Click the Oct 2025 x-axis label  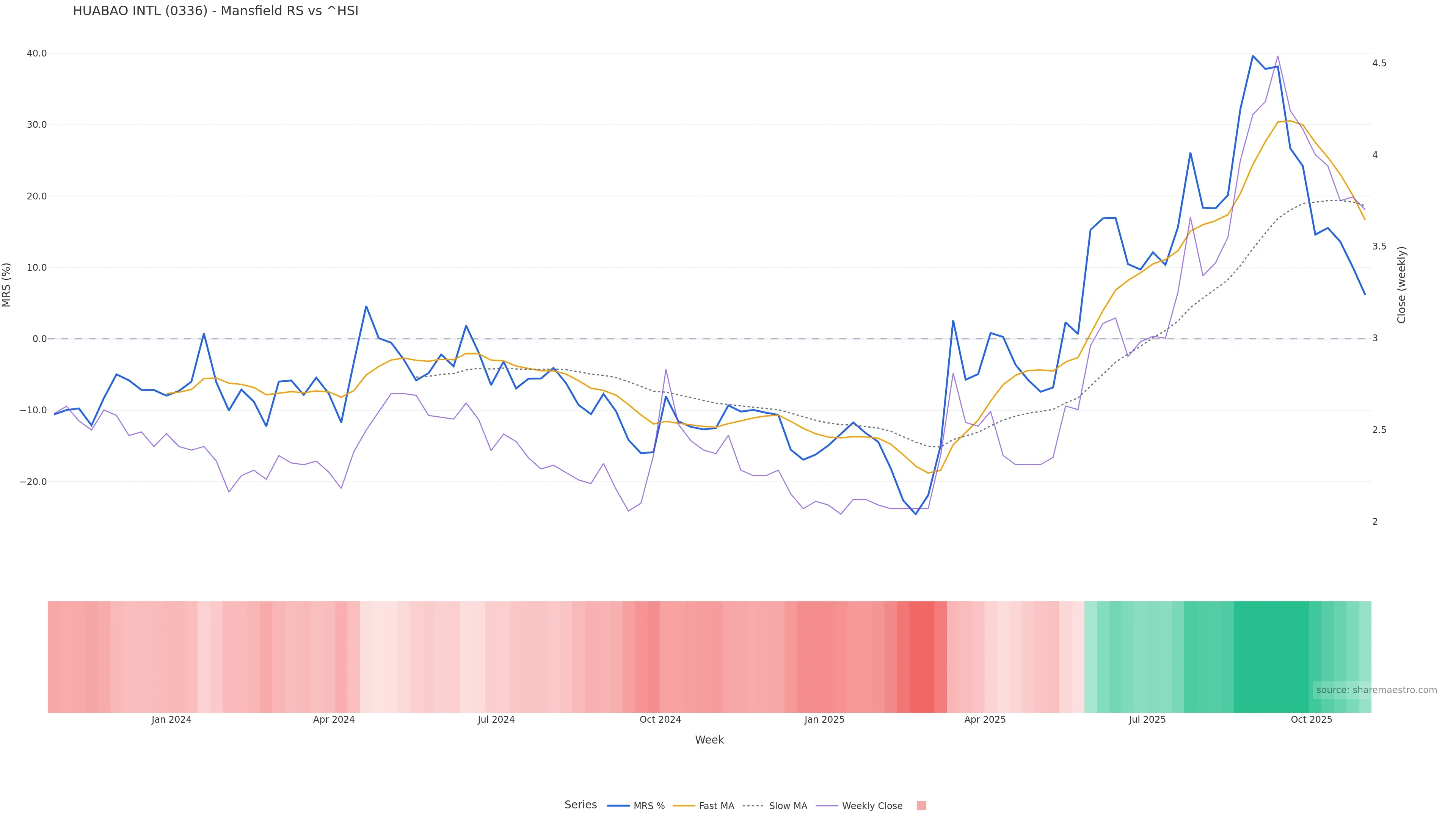pos(1311,720)
